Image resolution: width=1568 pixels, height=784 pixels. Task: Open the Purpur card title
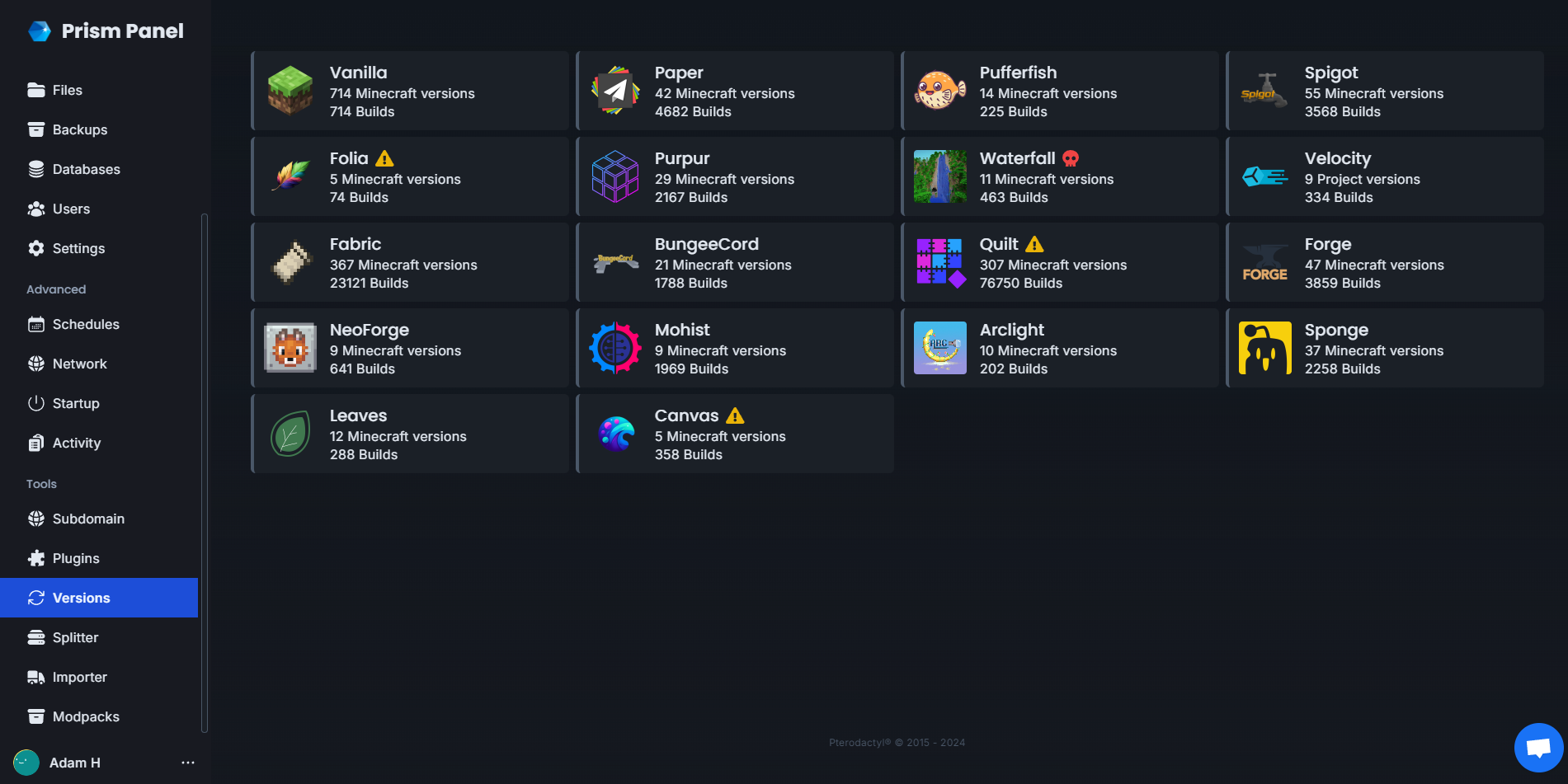click(682, 158)
